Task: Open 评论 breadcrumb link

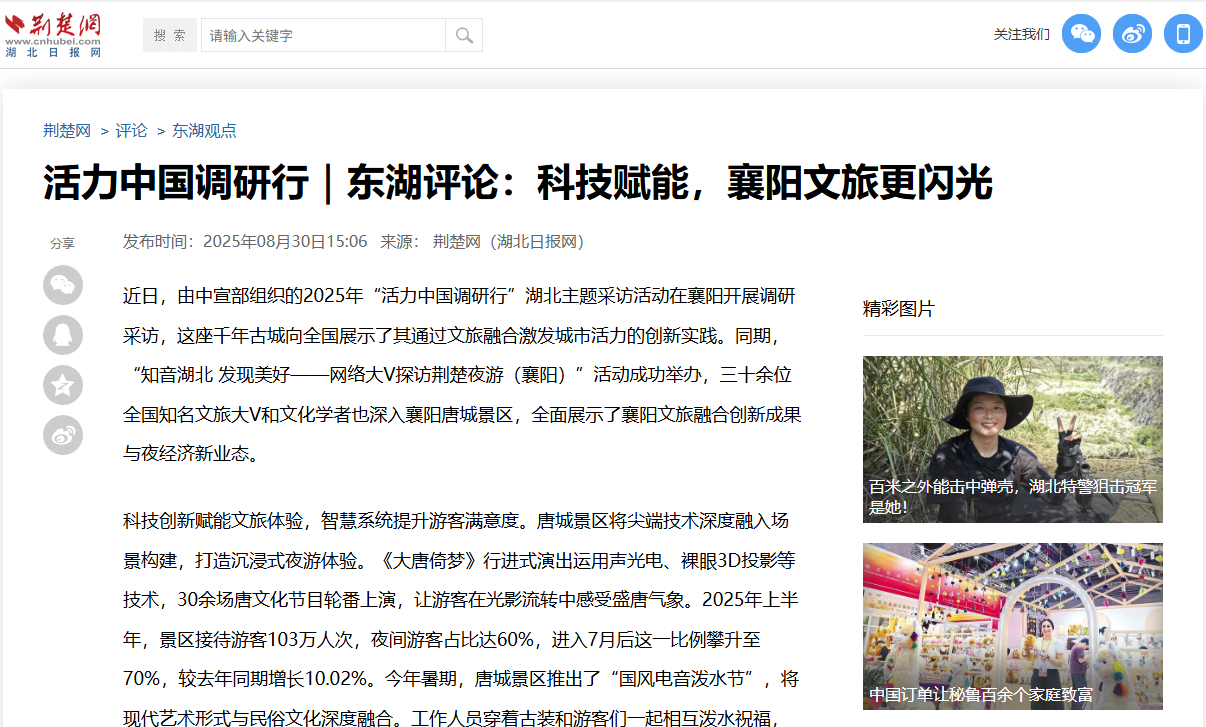Action: [x=131, y=131]
